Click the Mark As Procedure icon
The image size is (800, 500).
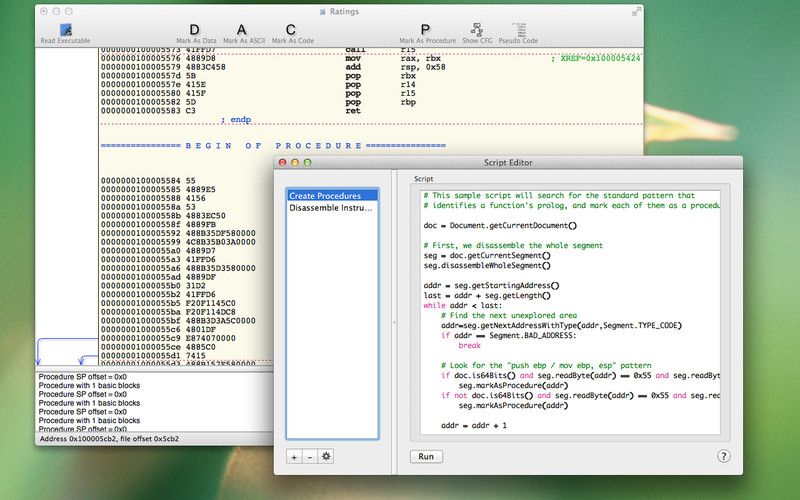click(x=425, y=30)
